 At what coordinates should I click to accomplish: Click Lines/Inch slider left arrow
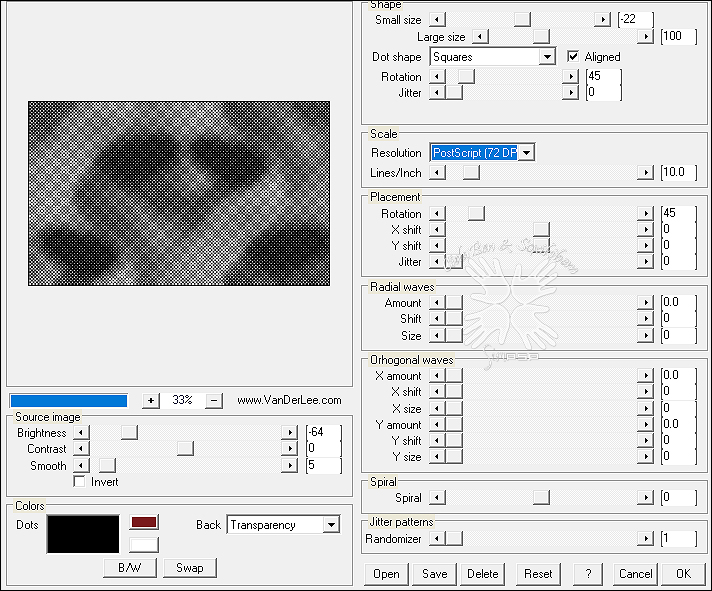point(437,172)
